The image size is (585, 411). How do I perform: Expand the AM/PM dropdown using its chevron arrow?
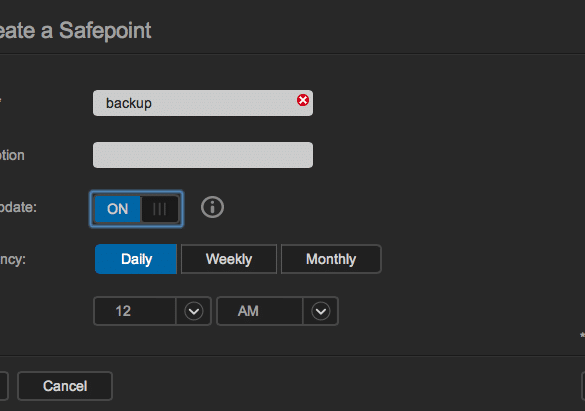coord(320,311)
